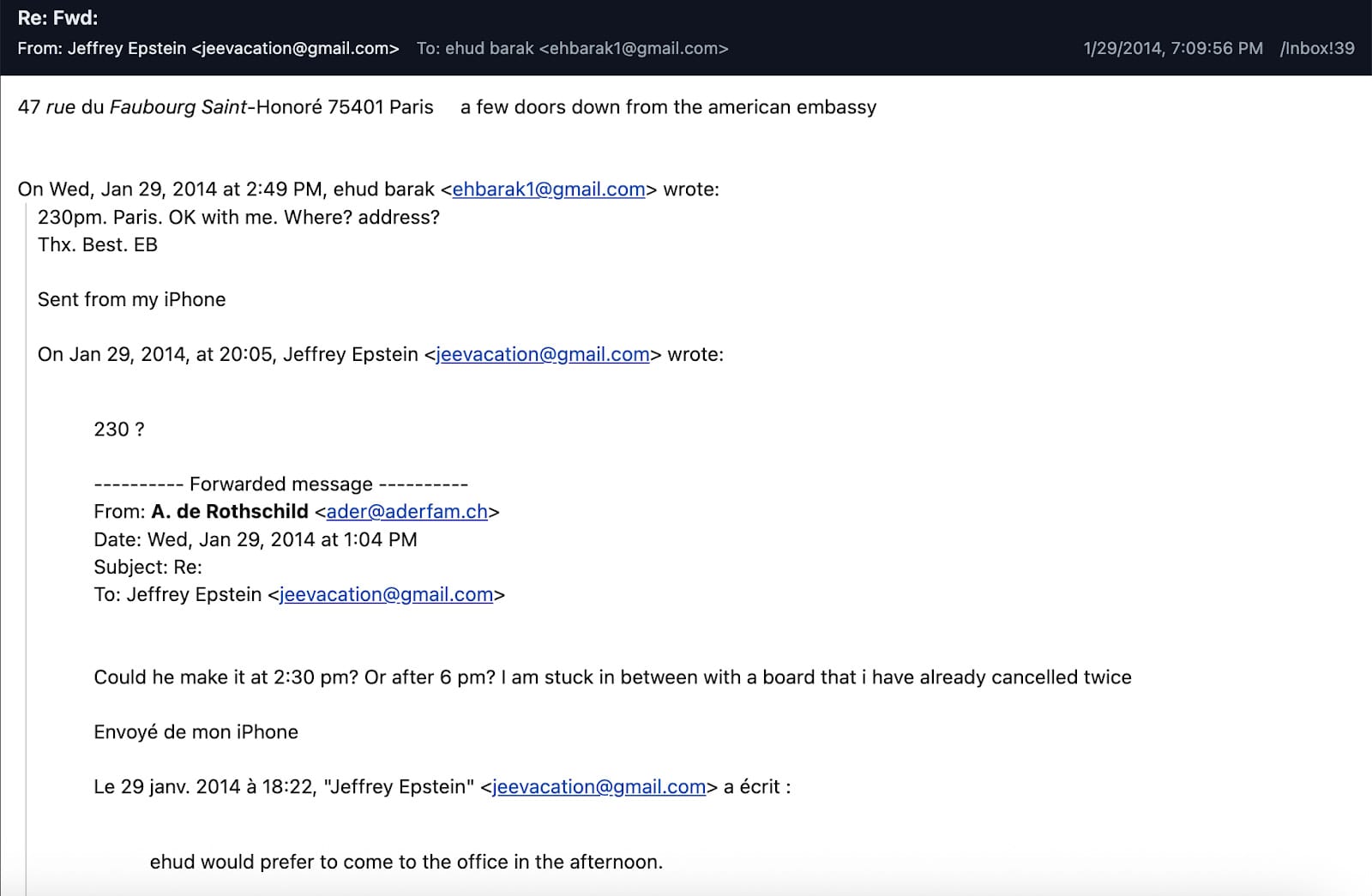Click 'ehud would prefer to come to the office'

(331, 863)
